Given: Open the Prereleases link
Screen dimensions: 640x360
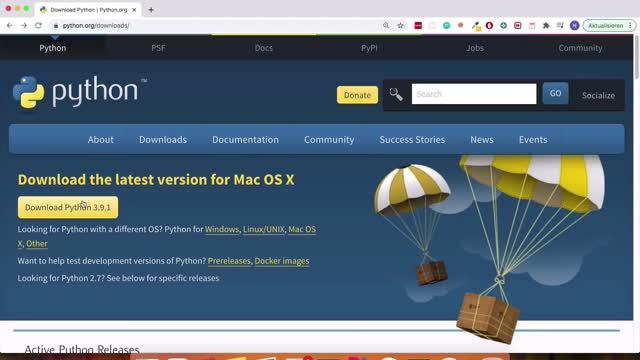Looking at the screenshot, I should 229,261.
